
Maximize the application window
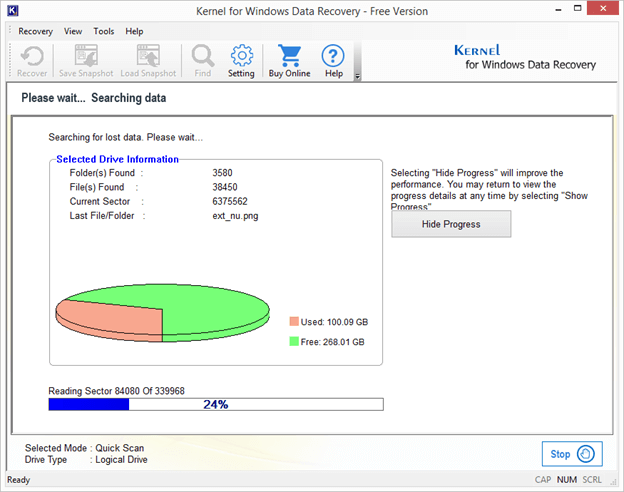pos(577,8)
